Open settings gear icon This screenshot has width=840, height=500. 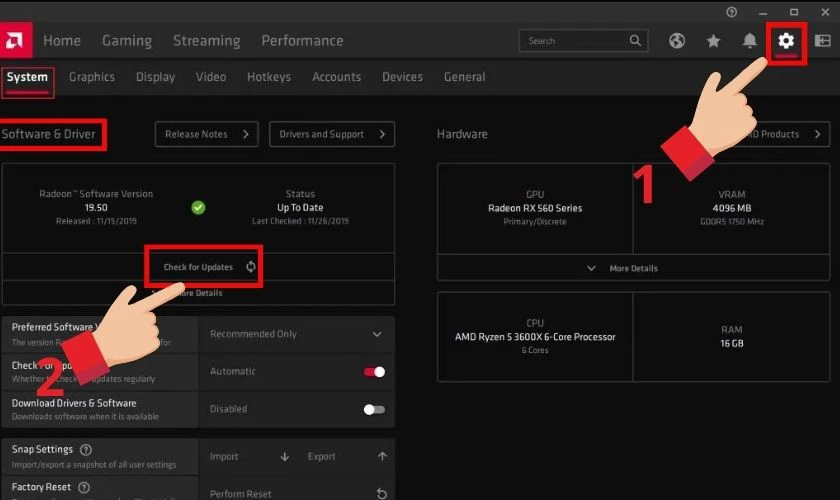pos(786,41)
